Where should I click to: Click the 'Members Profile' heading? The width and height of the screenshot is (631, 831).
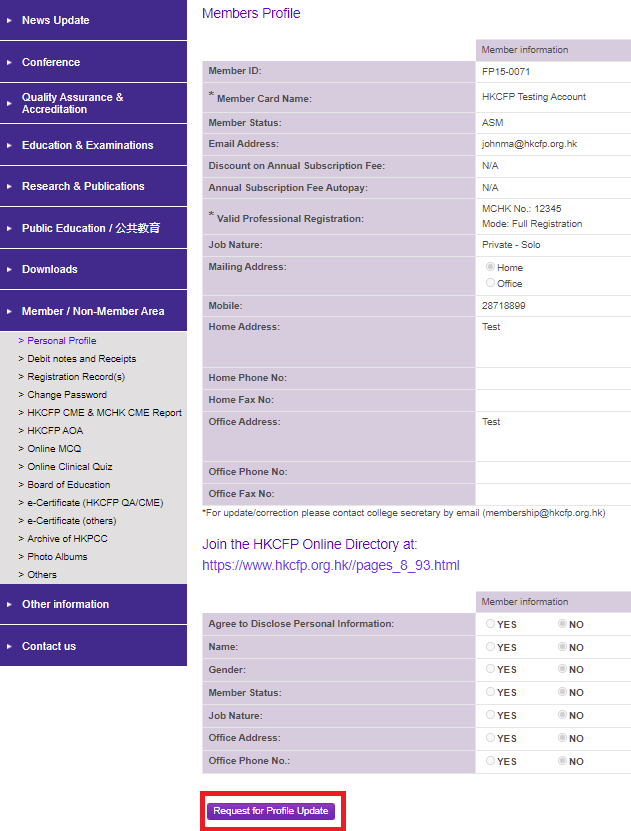[251, 13]
